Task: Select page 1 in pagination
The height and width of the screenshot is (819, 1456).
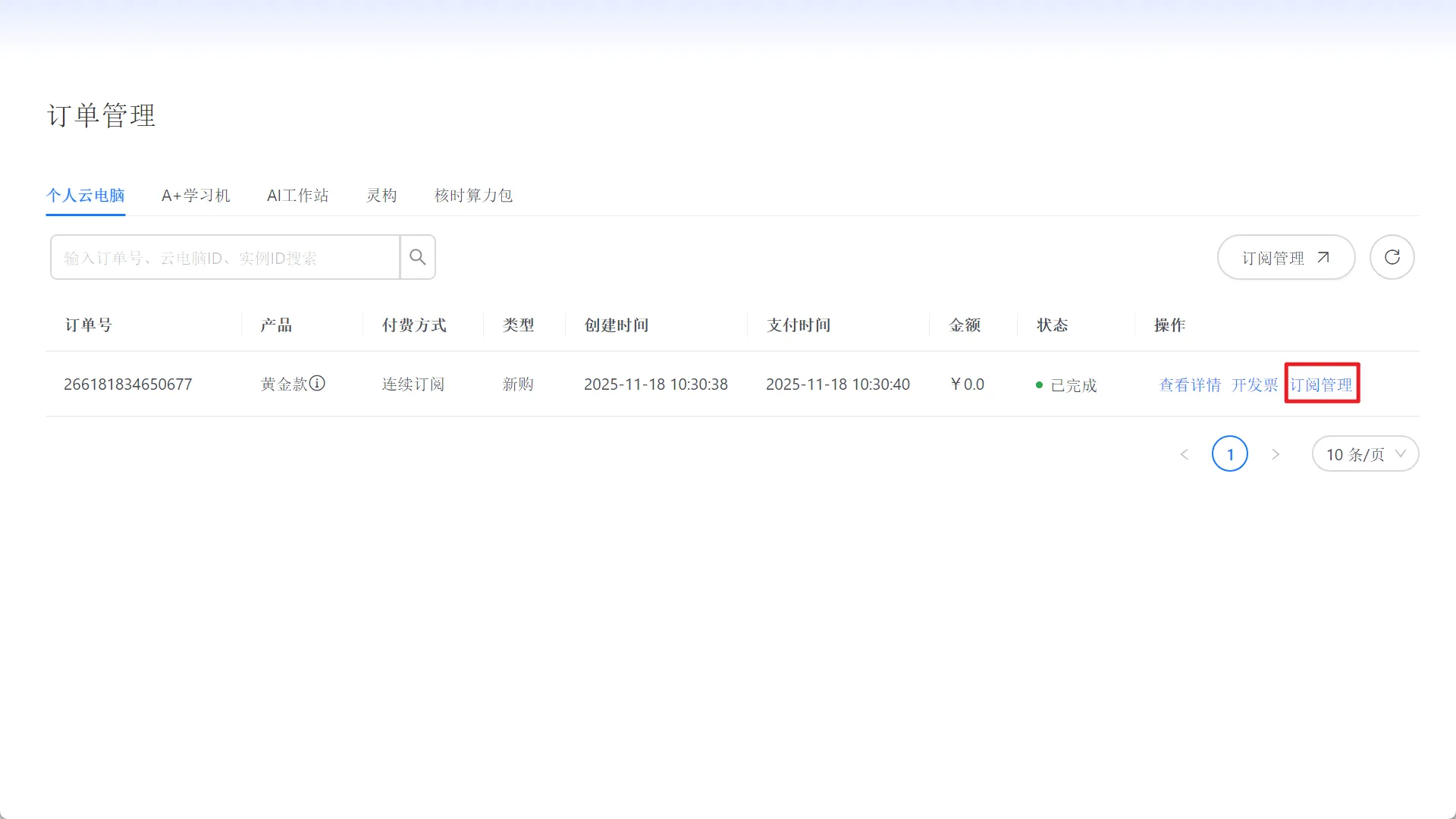Action: (x=1229, y=454)
